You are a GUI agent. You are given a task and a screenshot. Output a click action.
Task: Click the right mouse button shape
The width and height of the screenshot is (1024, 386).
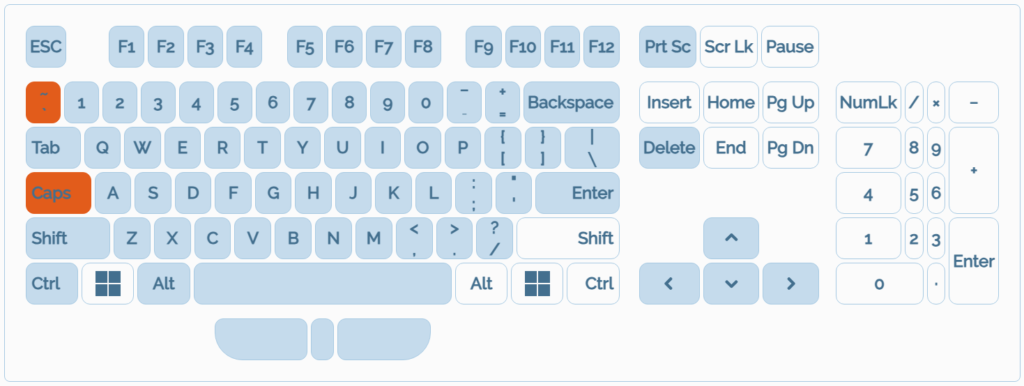(384, 339)
